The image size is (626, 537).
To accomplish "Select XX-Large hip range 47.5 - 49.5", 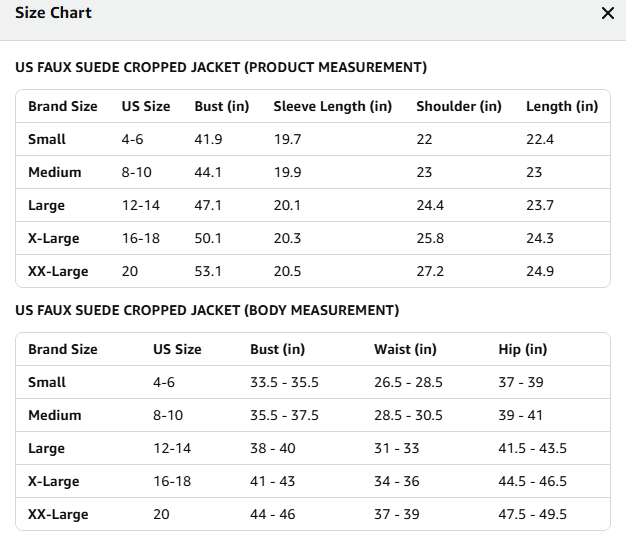I will [532, 514].
